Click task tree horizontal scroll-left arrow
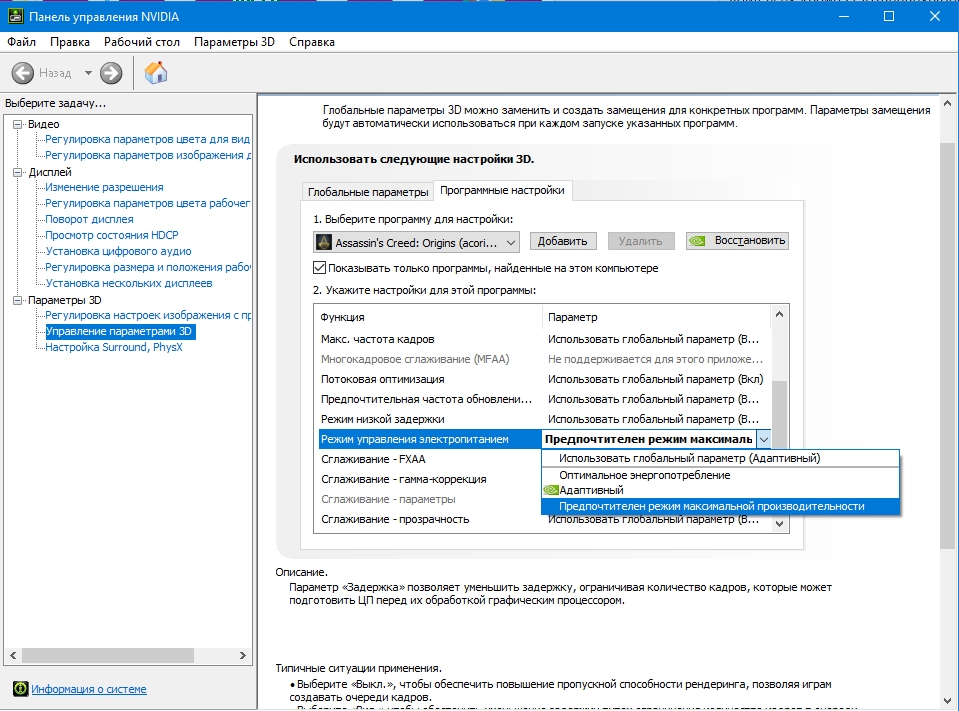The height and width of the screenshot is (711, 959). [13, 655]
